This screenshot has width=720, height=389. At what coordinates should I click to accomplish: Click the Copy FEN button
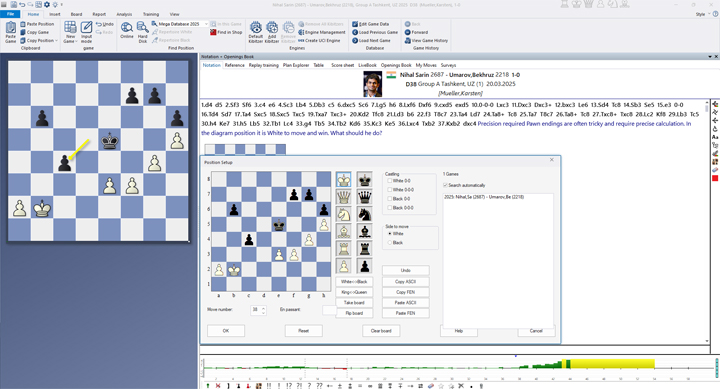[x=405, y=292]
